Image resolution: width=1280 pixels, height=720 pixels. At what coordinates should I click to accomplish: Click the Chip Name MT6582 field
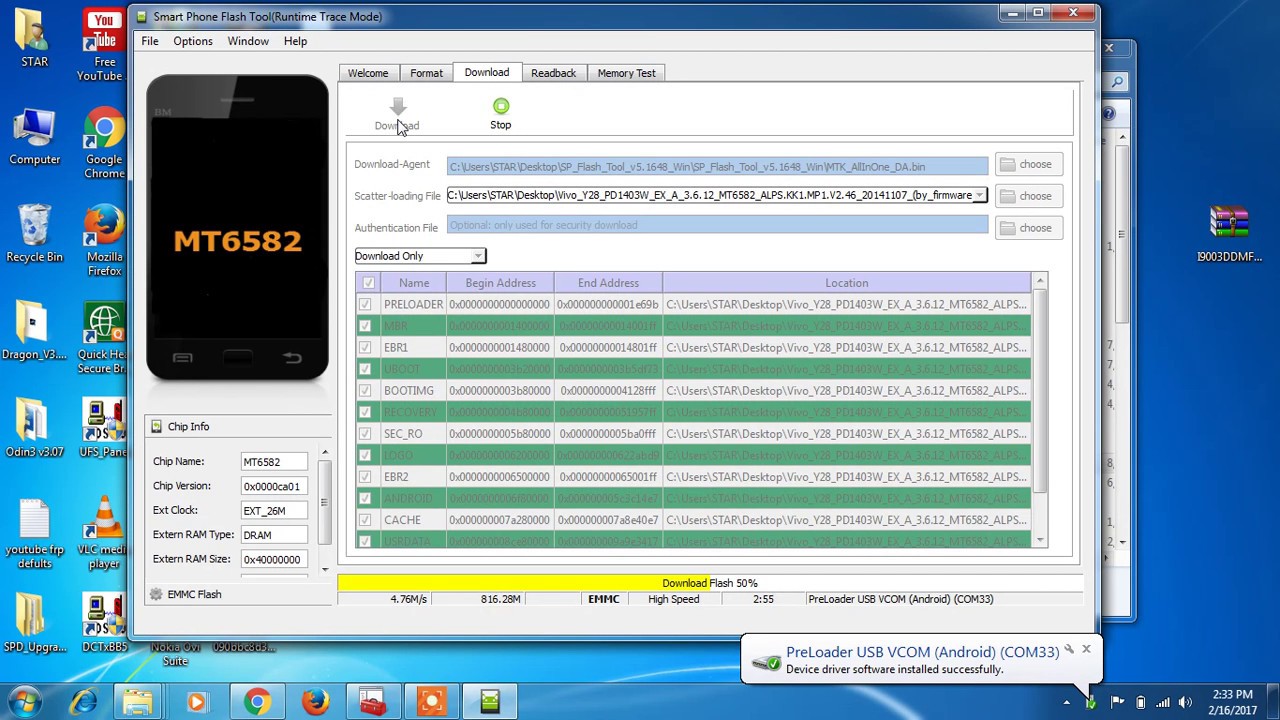click(x=274, y=462)
